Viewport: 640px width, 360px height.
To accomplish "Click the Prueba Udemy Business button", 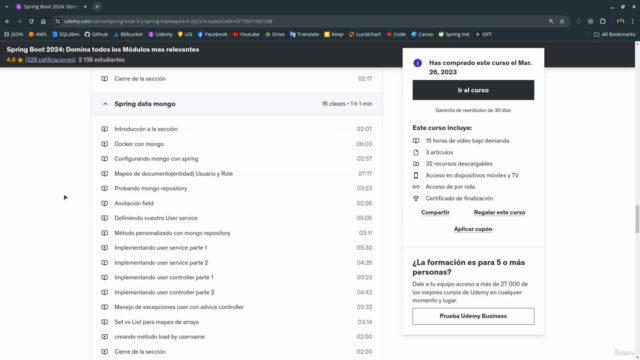I will pyautogui.click(x=473, y=316).
